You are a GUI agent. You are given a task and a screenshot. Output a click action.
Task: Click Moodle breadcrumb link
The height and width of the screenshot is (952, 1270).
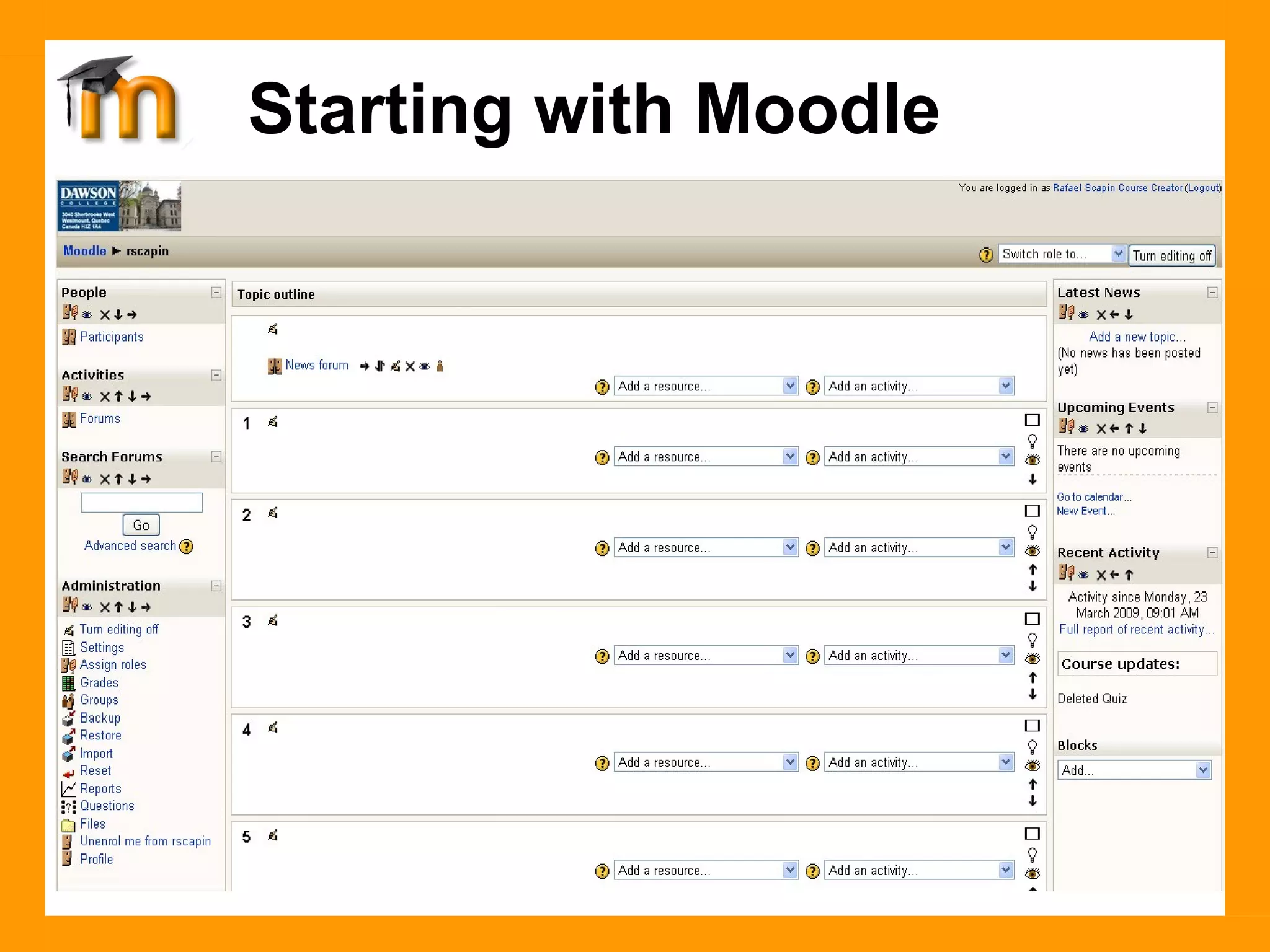click(85, 251)
